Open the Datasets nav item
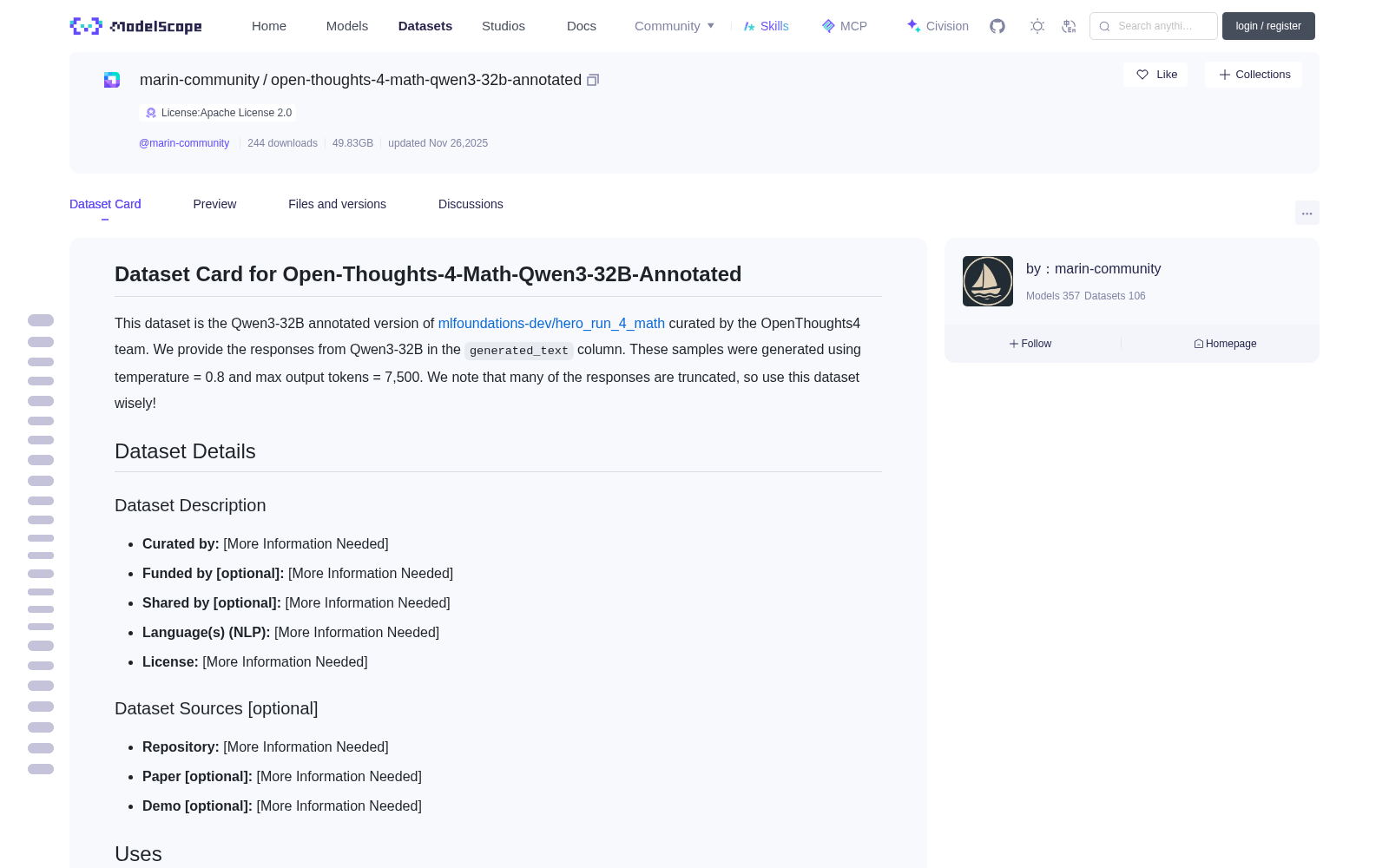1389x868 pixels. point(425,26)
